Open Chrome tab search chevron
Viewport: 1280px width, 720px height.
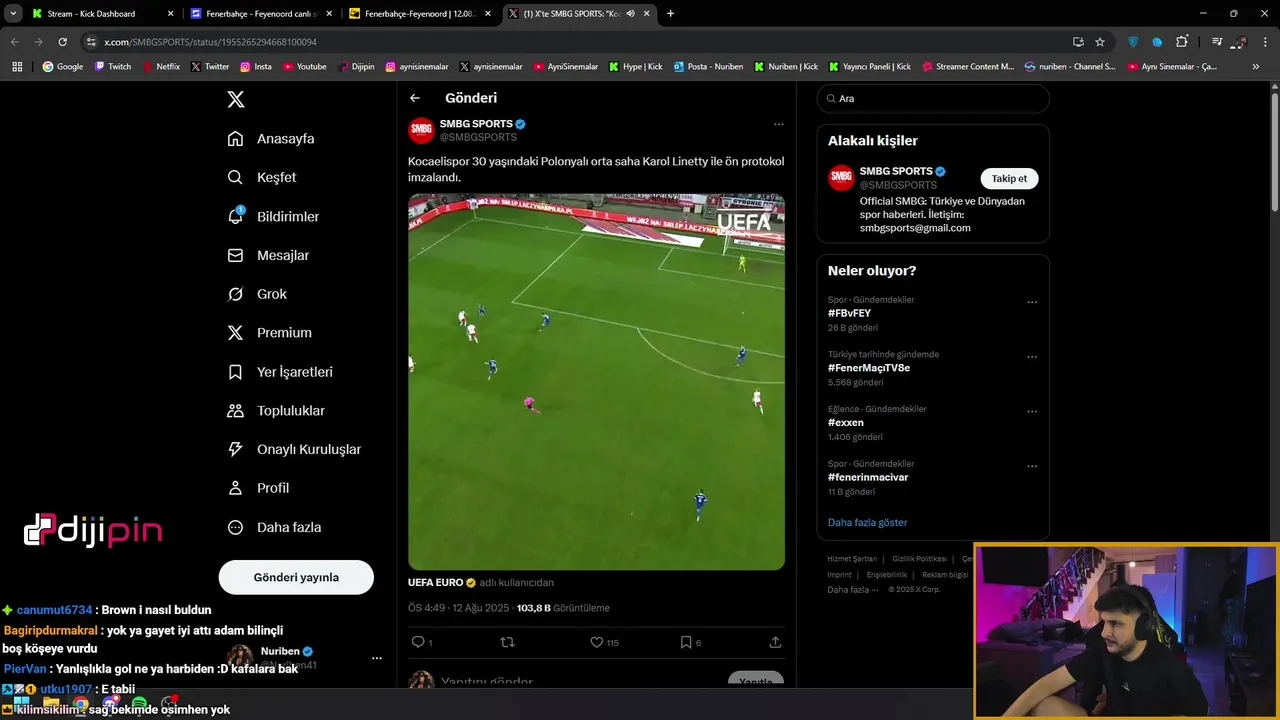(13, 14)
